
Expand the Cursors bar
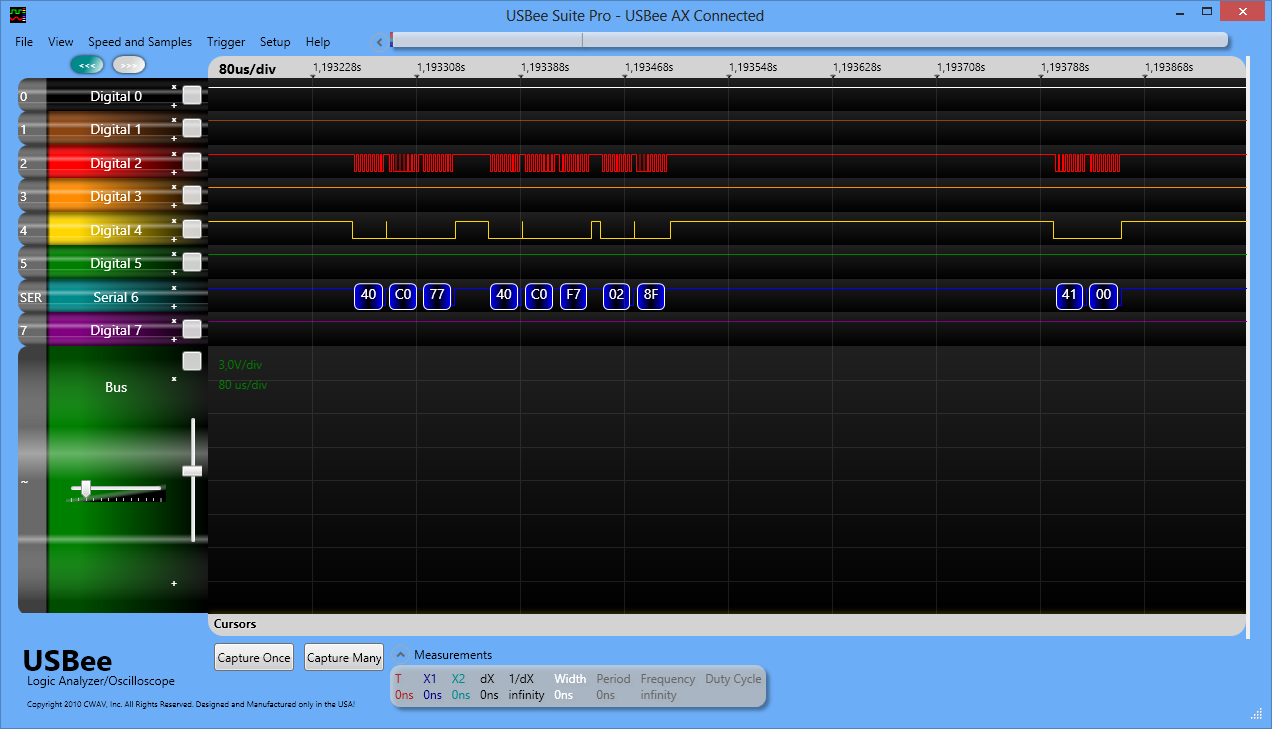click(x=727, y=624)
